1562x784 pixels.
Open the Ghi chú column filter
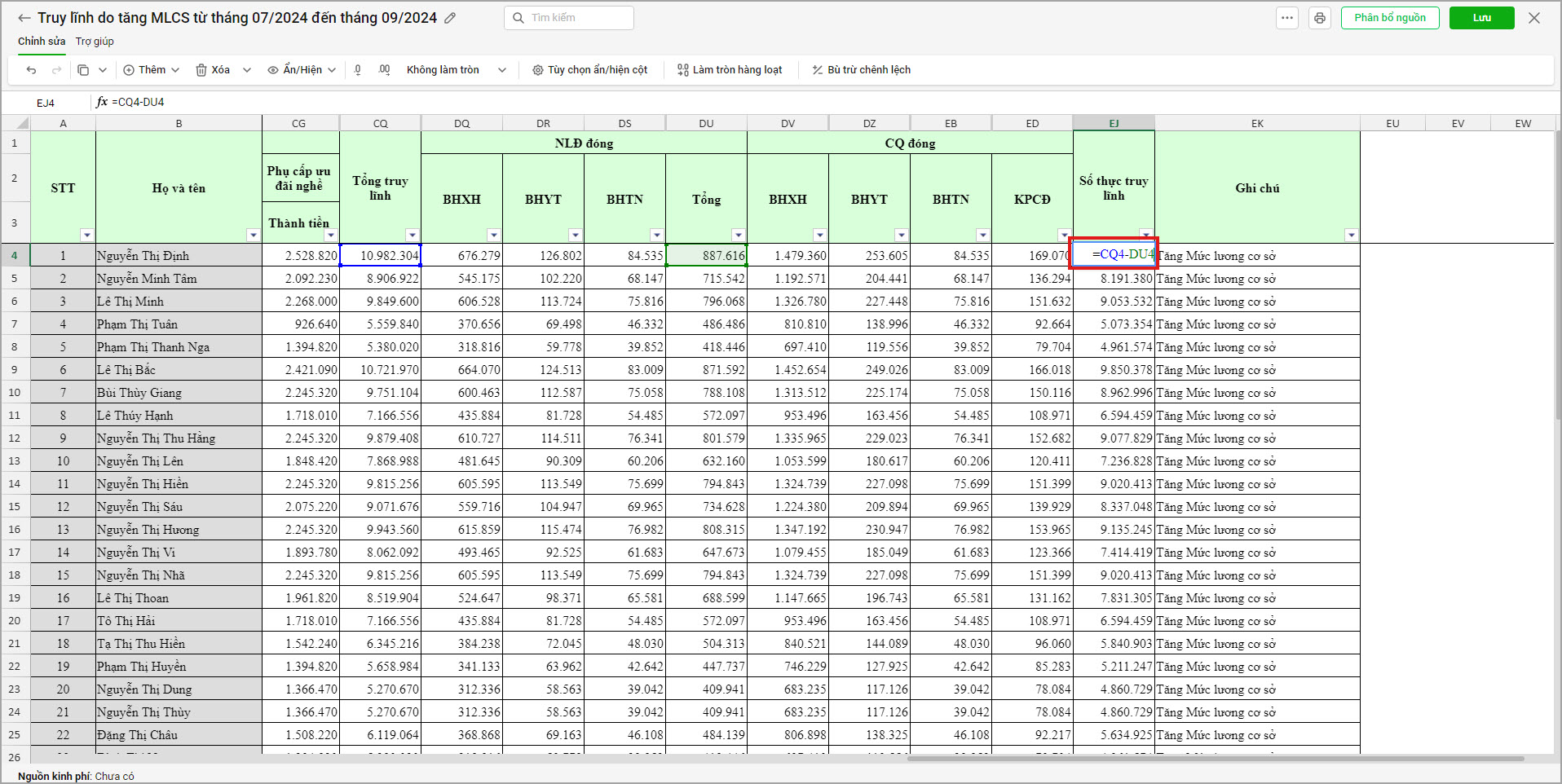click(1352, 236)
